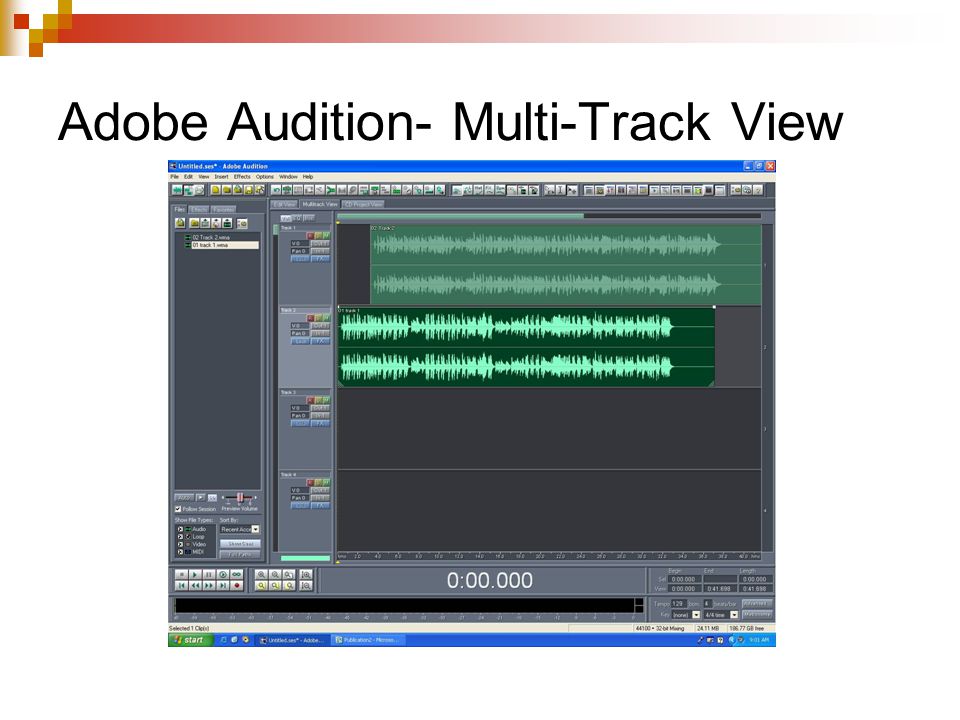Pause playback with the Pause button
Viewport: 960px width, 720px height.
(x=209, y=575)
